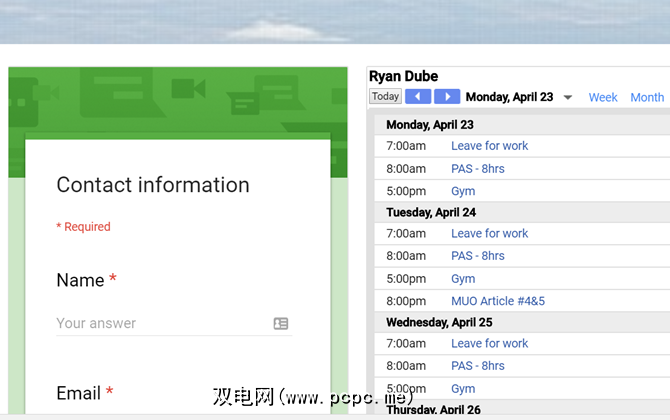Viewport: 670px width, 420px height.
Task: Open Wednesday's PAS - 8hrs event
Action: click(478, 366)
